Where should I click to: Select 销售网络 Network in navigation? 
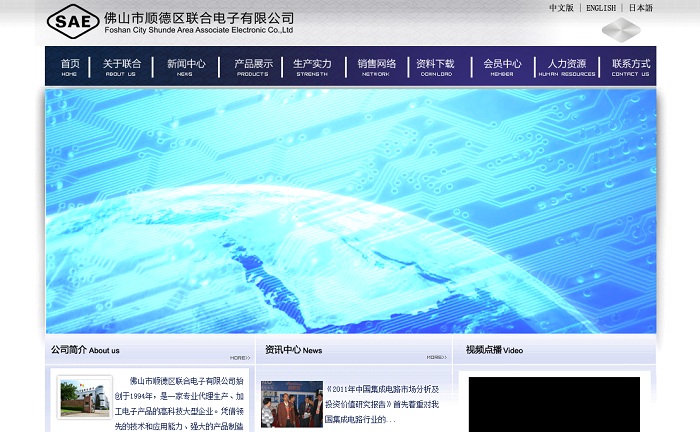point(377,67)
